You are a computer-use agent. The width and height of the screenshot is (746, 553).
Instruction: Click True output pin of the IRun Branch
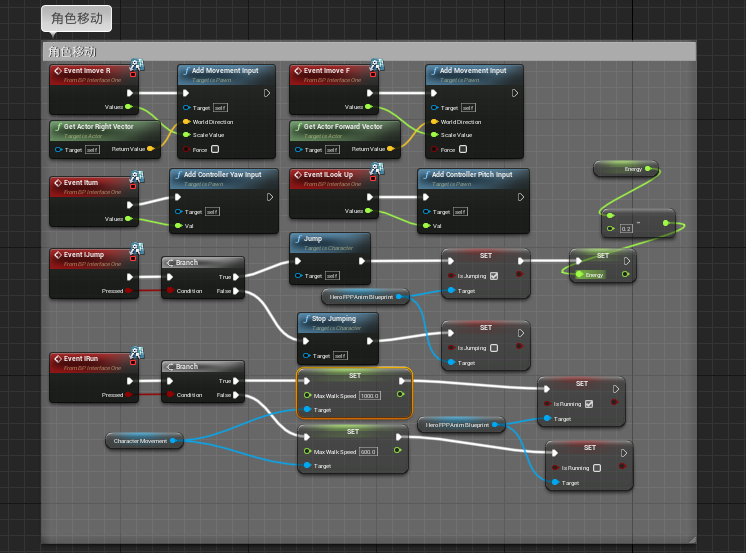[x=236, y=381]
